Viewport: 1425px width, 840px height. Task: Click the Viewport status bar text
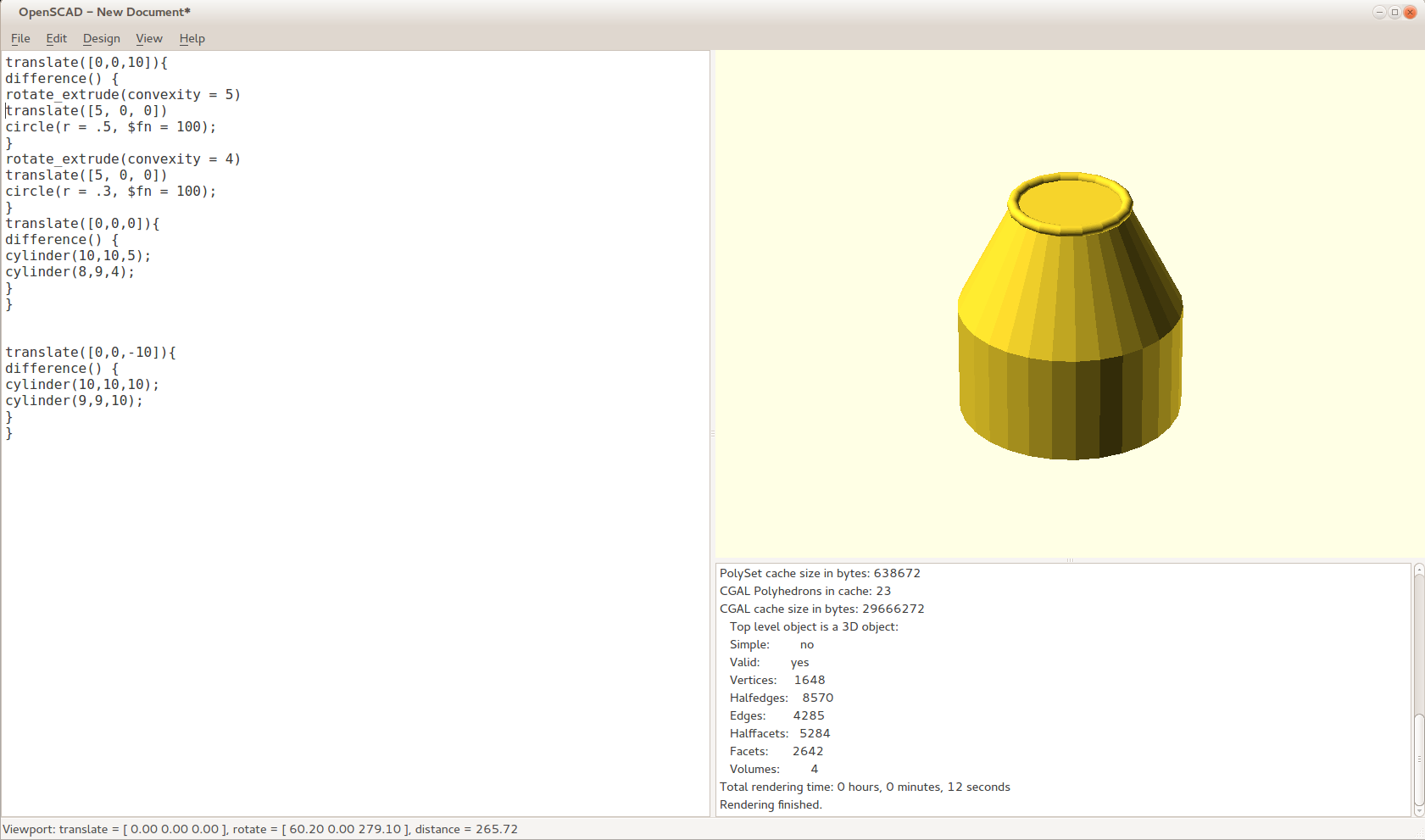pyautogui.click(x=260, y=829)
